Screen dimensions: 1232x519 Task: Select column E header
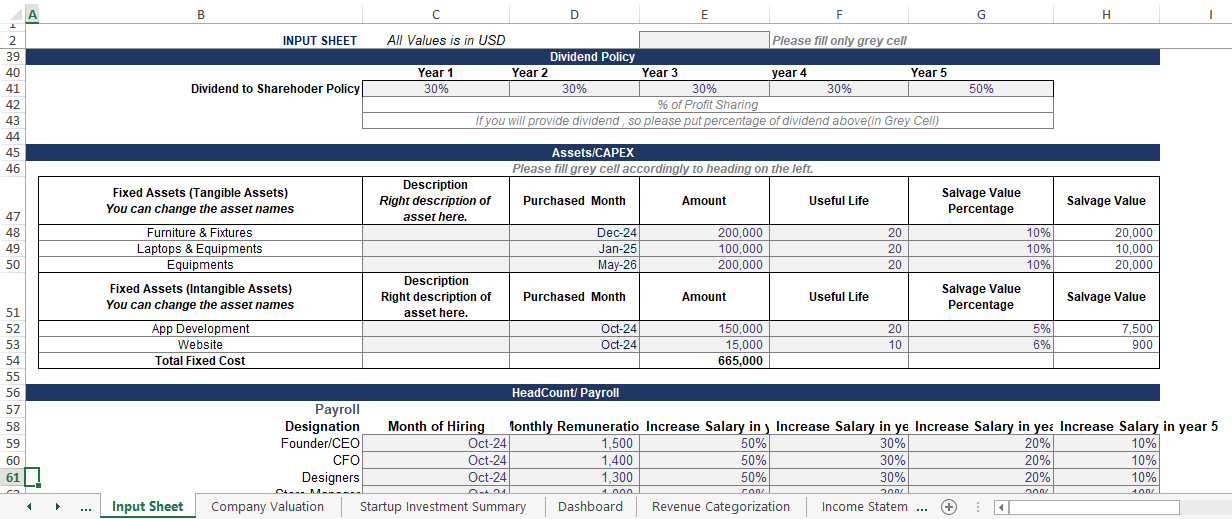[x=704, y=14]
